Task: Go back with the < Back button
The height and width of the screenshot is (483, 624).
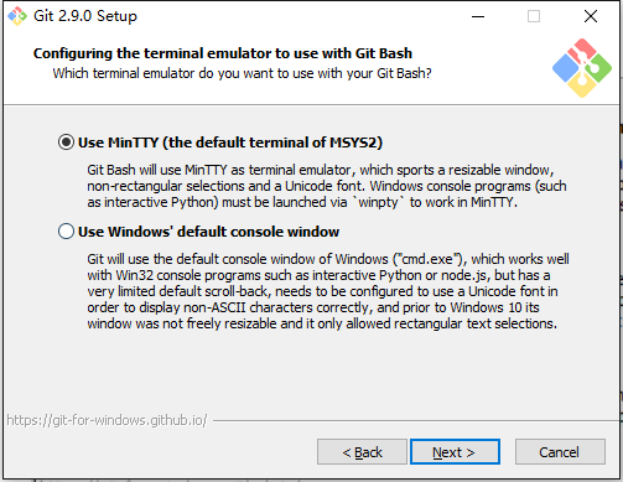Action: pos(362,452)
